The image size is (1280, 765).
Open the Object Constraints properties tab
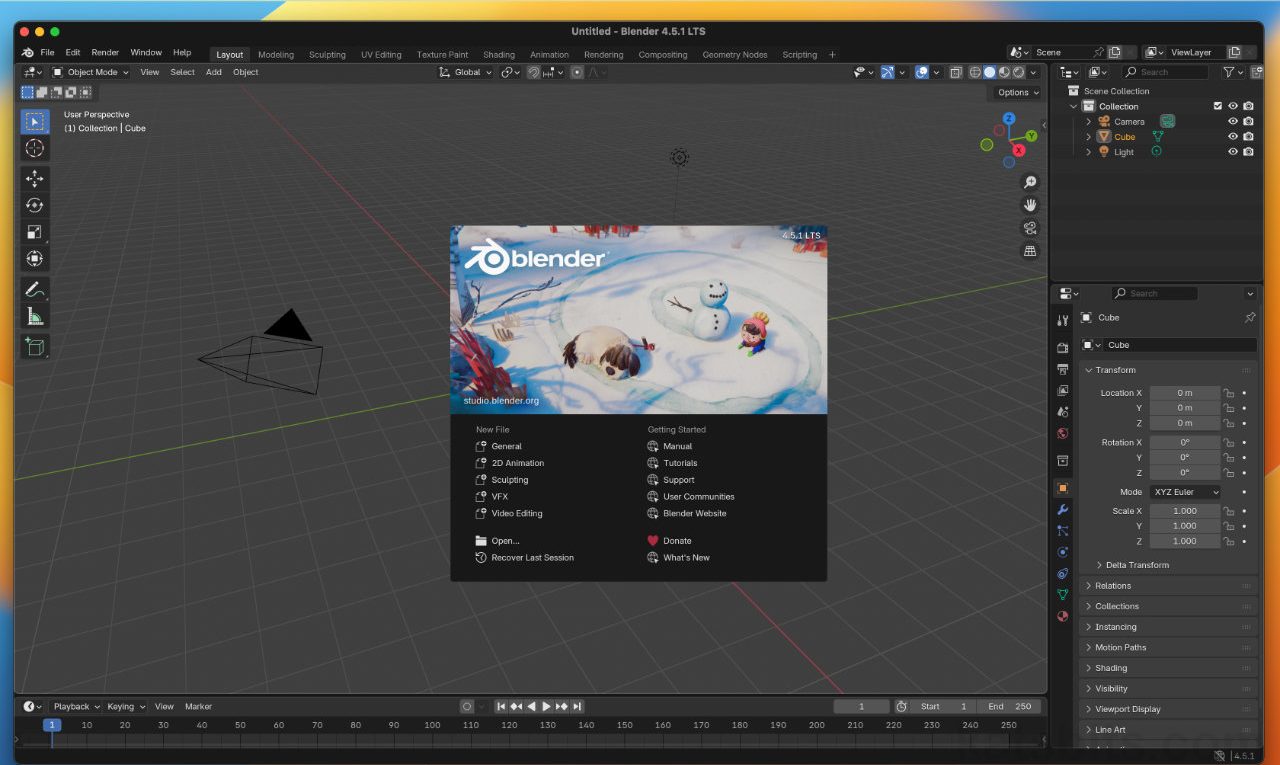1063,574
